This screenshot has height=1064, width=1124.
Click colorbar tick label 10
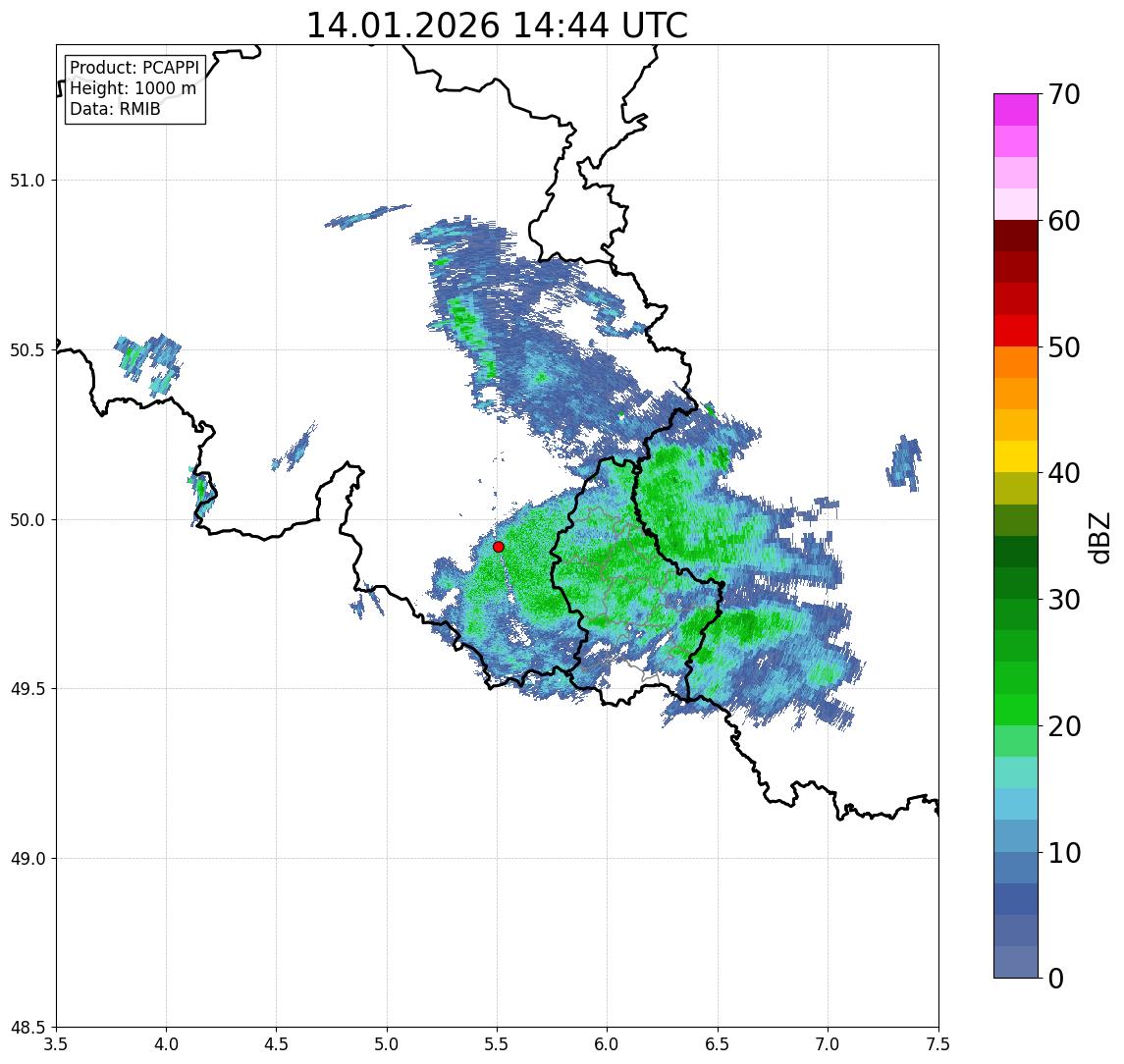click(1064, 853)
